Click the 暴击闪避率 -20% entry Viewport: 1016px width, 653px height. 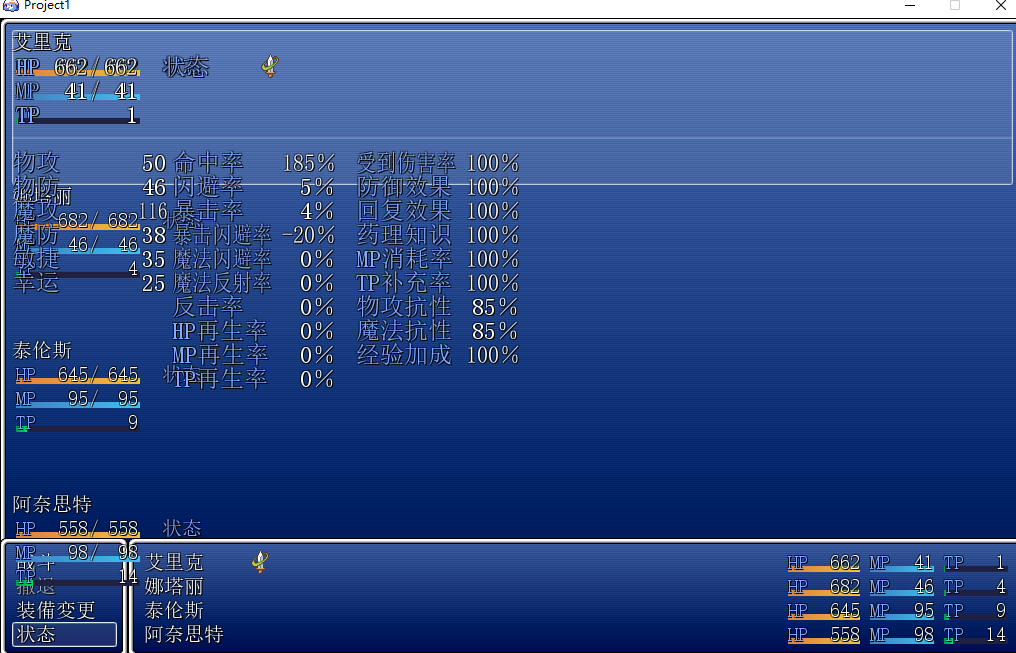[x=254, y=235]
